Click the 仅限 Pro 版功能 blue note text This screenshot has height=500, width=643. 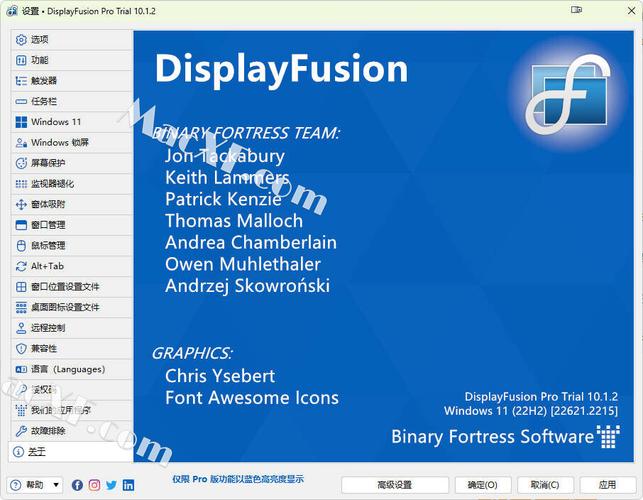(x=238, y=479)
